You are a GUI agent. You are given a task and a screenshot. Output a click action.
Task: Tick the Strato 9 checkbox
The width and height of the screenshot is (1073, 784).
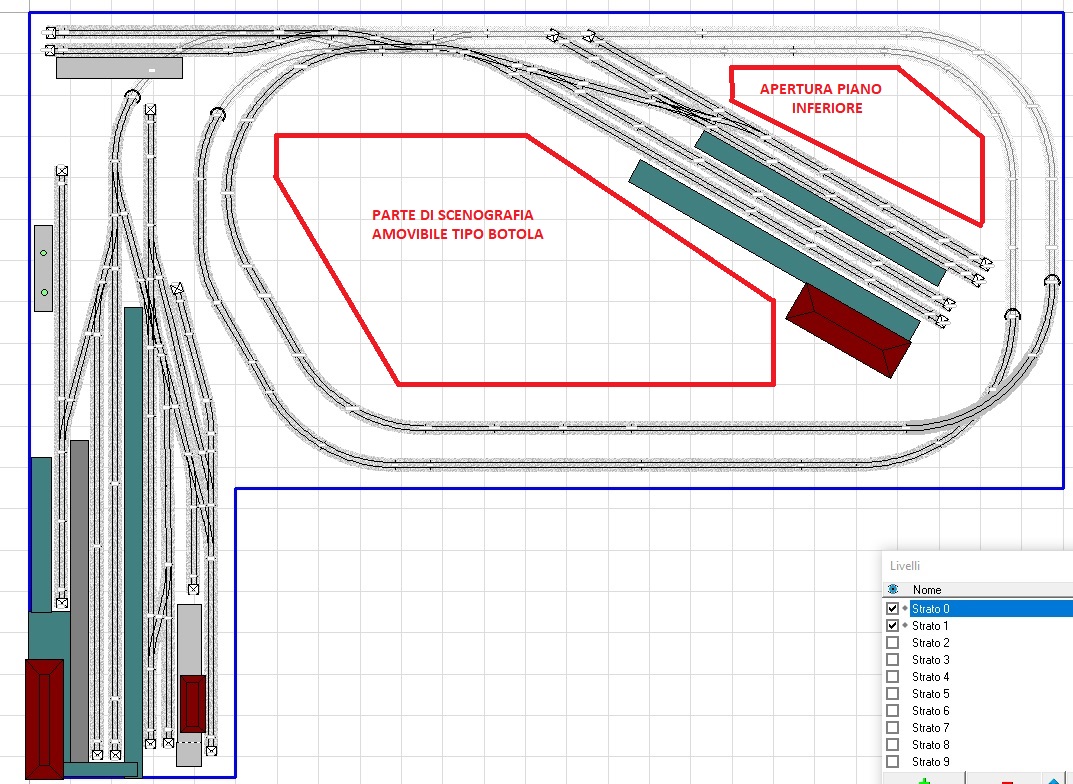pos(892,762)
